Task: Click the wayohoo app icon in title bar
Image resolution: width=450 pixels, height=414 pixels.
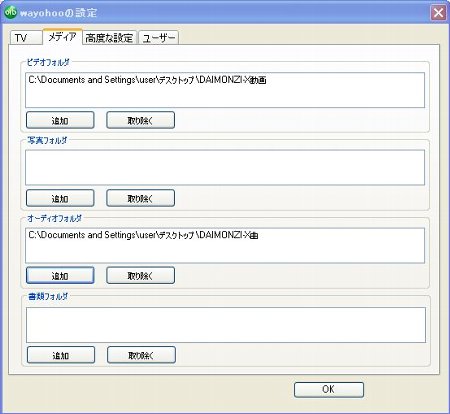Action: [10, 12]
